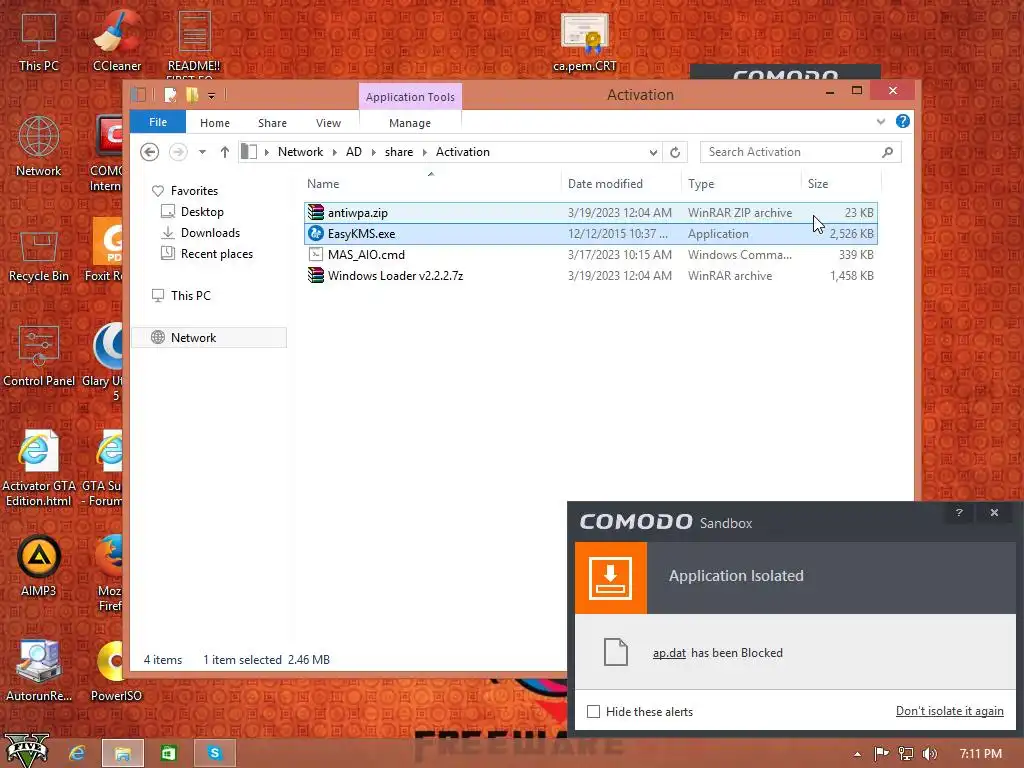The height and width of the screenshot is (768, 1024).
Task: Select the EasyKMS.exe file
Action: click(590, 234)
